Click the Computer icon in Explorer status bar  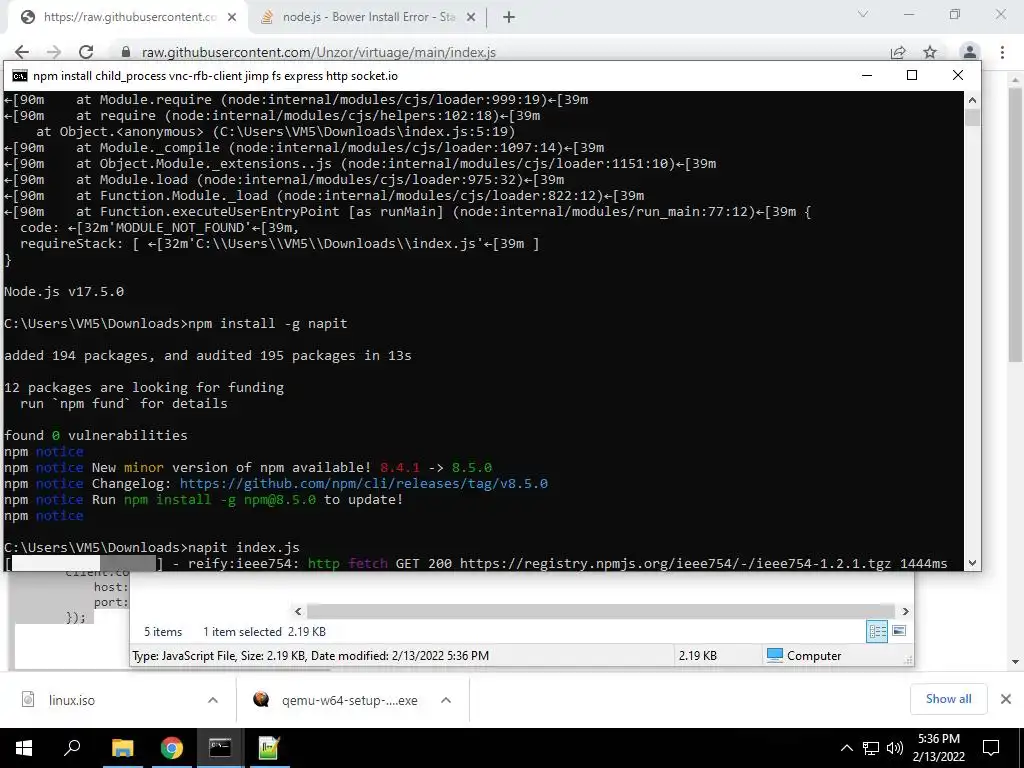click(775, 655)
